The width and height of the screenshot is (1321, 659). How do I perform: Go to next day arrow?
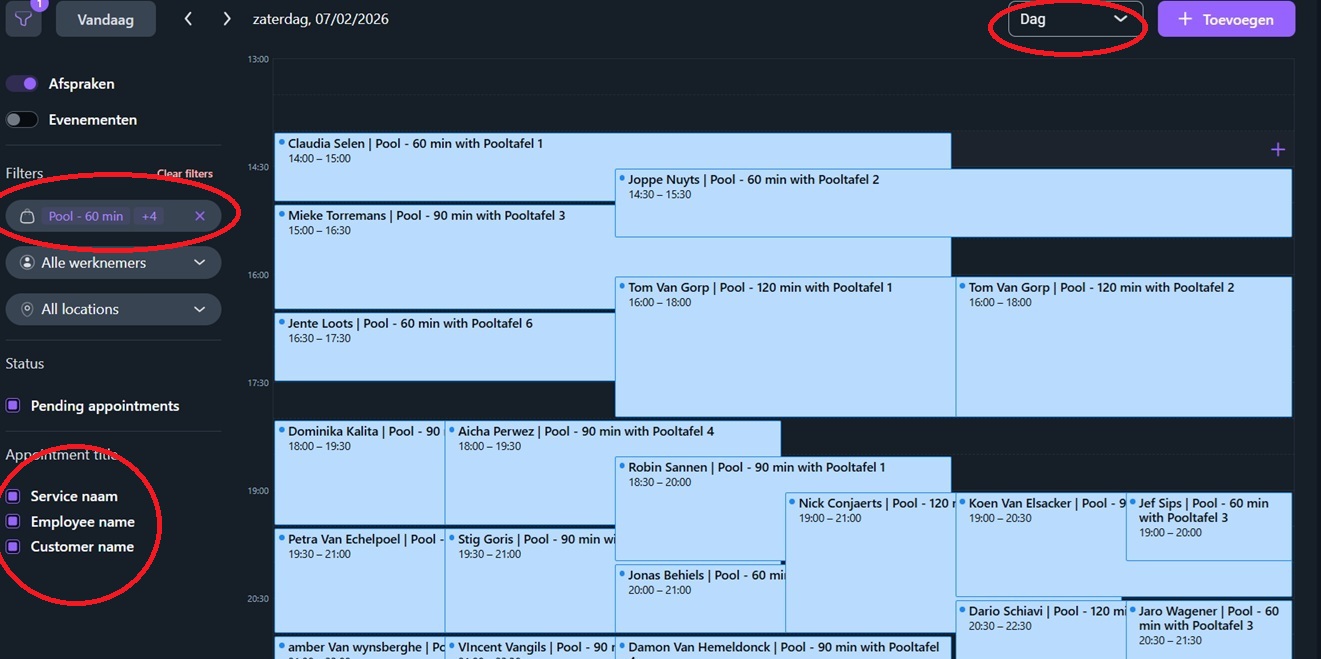(227, 19)
